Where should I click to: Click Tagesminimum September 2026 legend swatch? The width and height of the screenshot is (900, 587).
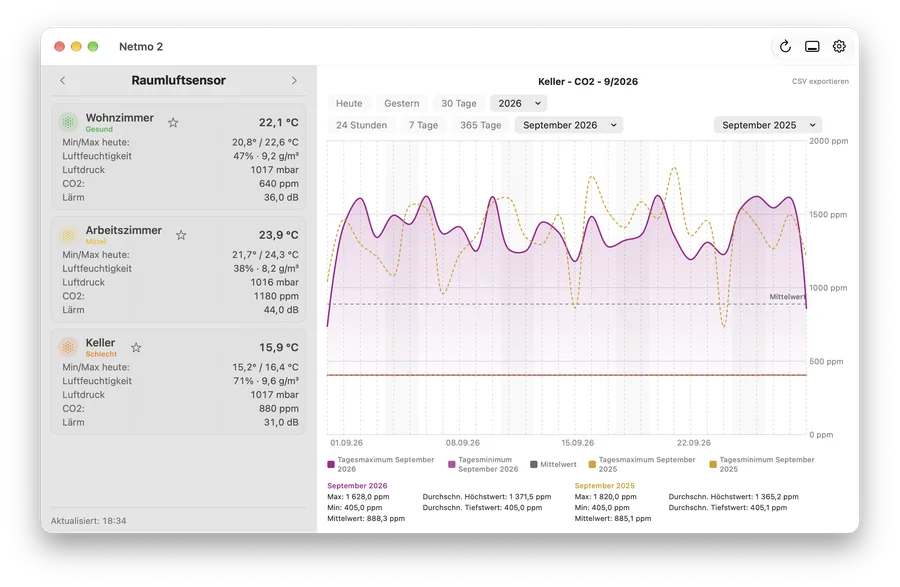point(452,464)
